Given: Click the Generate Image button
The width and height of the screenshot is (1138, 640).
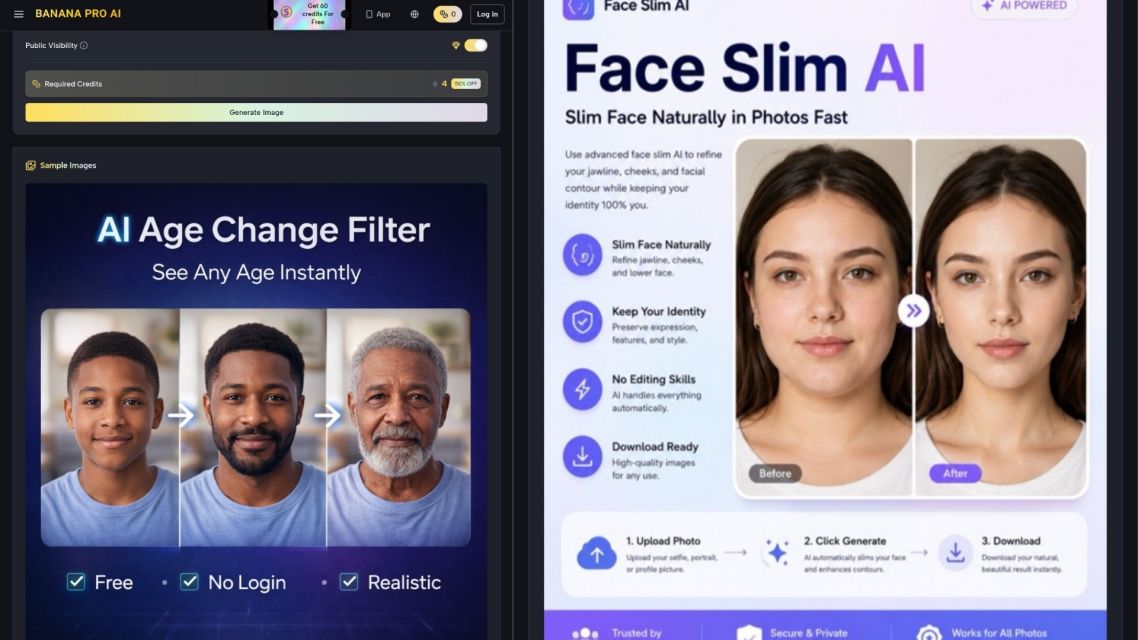Looking at the screenshot, I should point(256,112).
